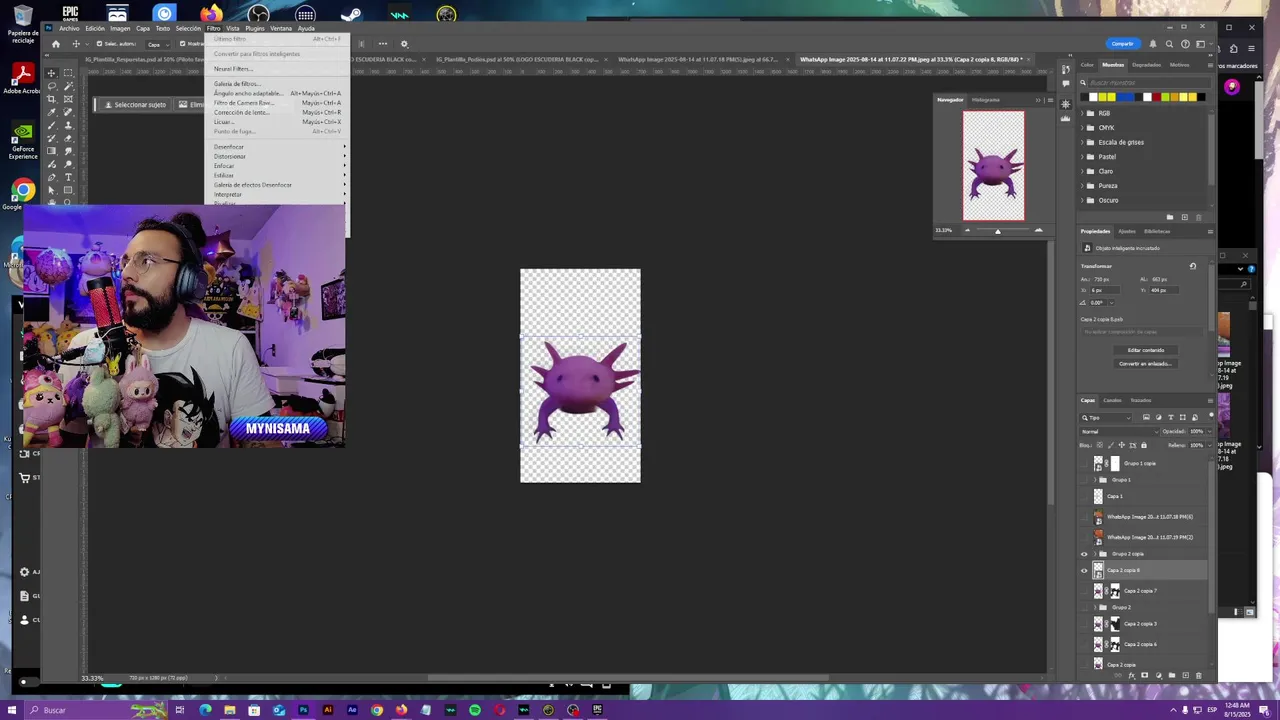
Task: Select the Crop tool
Action: click(x=51, y=99)
